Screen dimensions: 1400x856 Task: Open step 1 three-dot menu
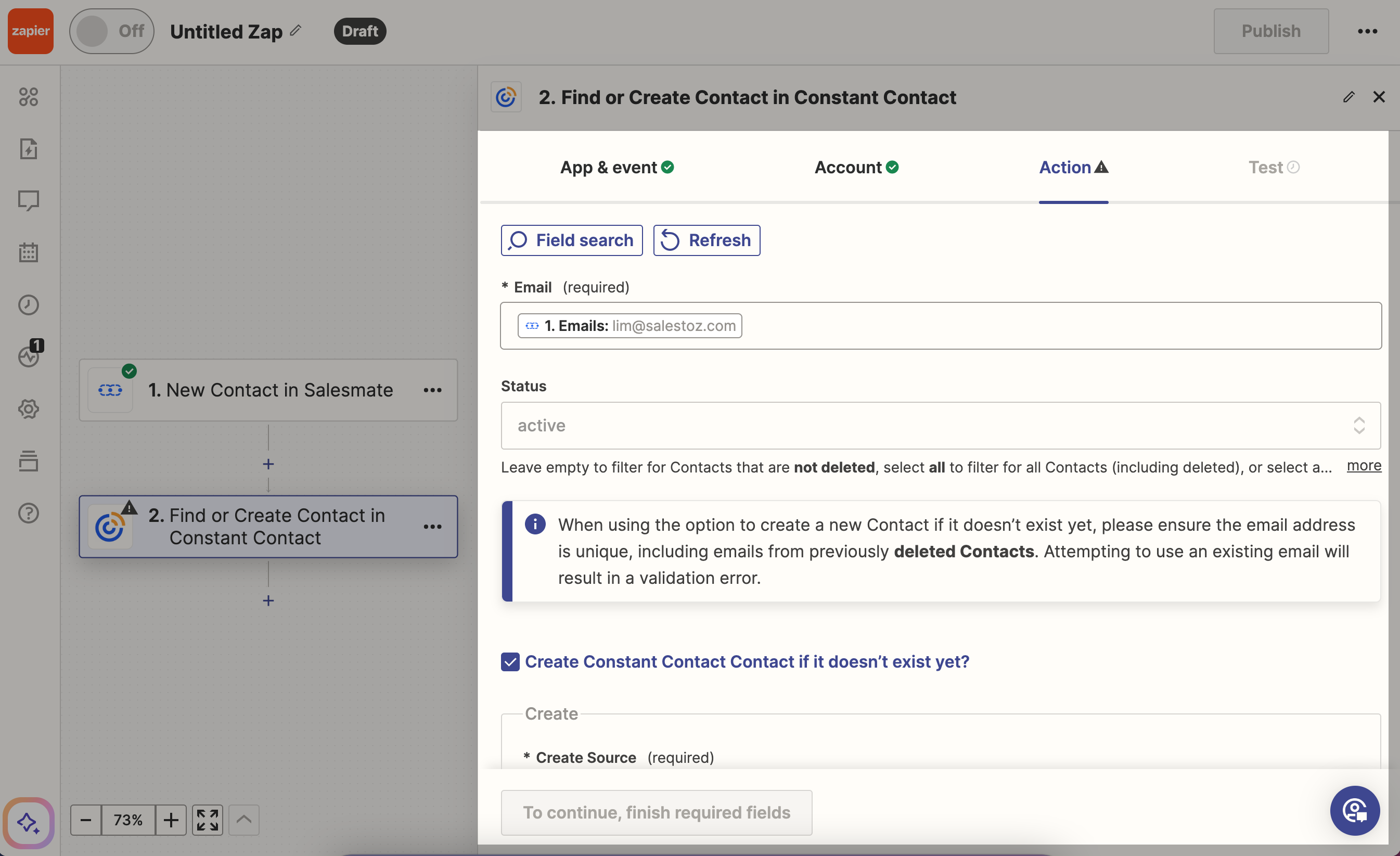tap(432, 390)
